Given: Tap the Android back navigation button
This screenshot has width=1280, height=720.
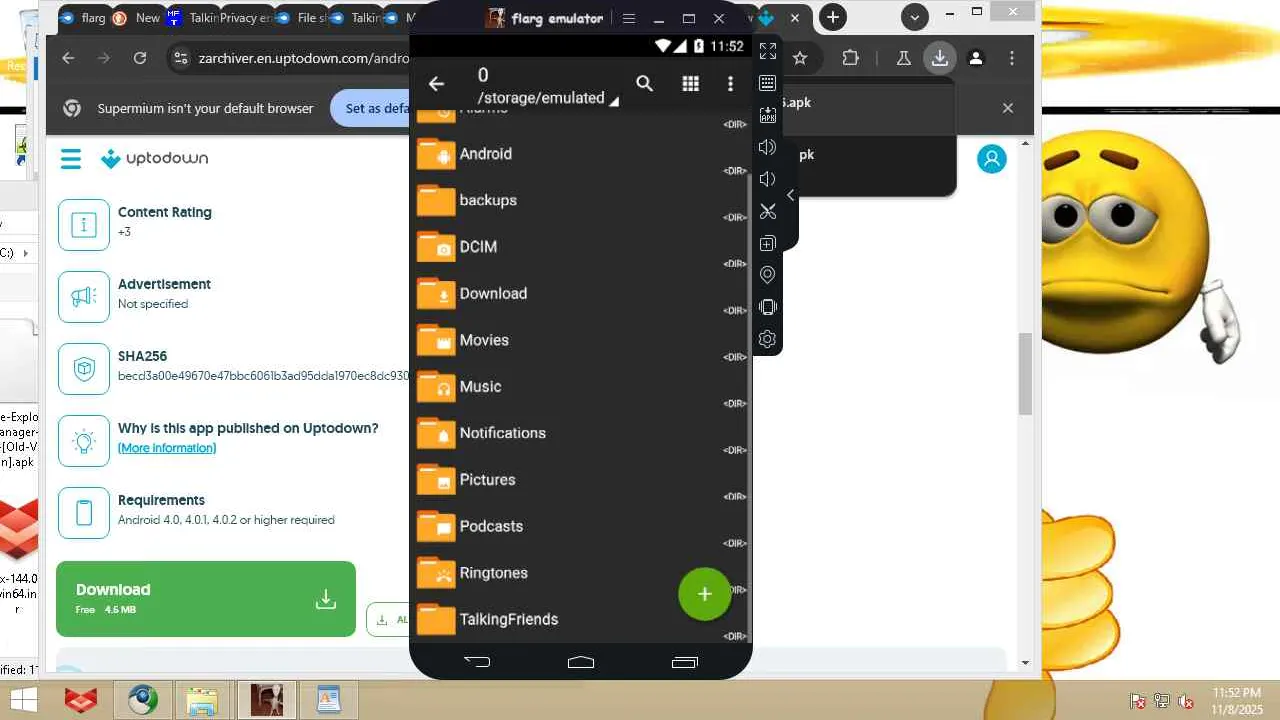Looking at the screenshot, I should [477, 662].
